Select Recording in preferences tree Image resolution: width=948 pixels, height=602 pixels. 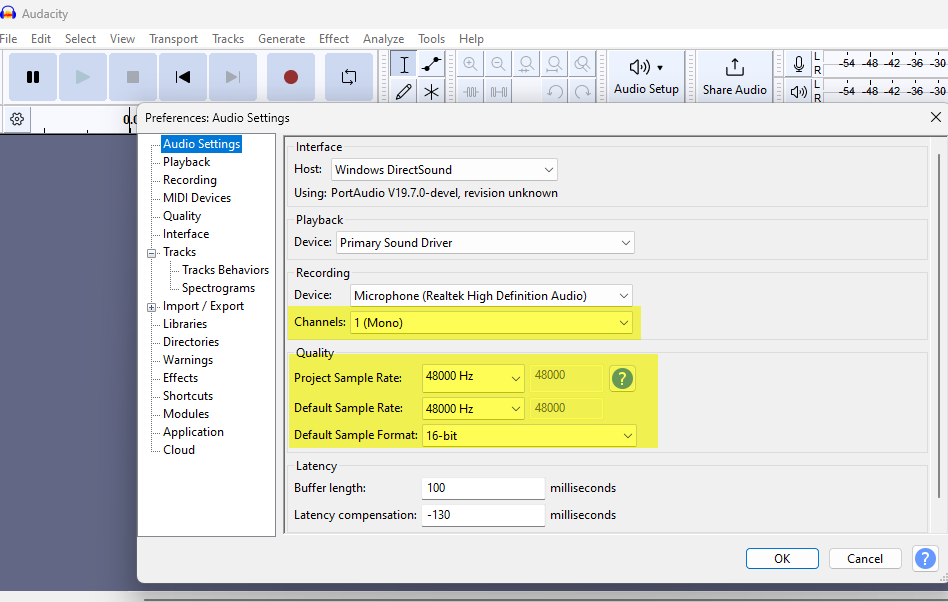[190, 180]
